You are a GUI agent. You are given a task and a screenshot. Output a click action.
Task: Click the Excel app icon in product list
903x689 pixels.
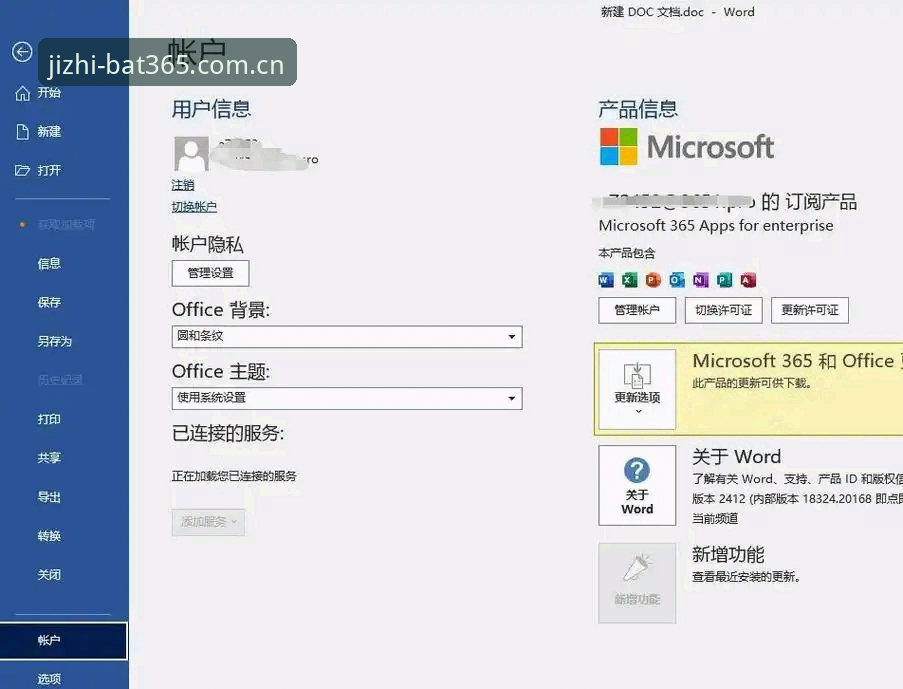629,280
